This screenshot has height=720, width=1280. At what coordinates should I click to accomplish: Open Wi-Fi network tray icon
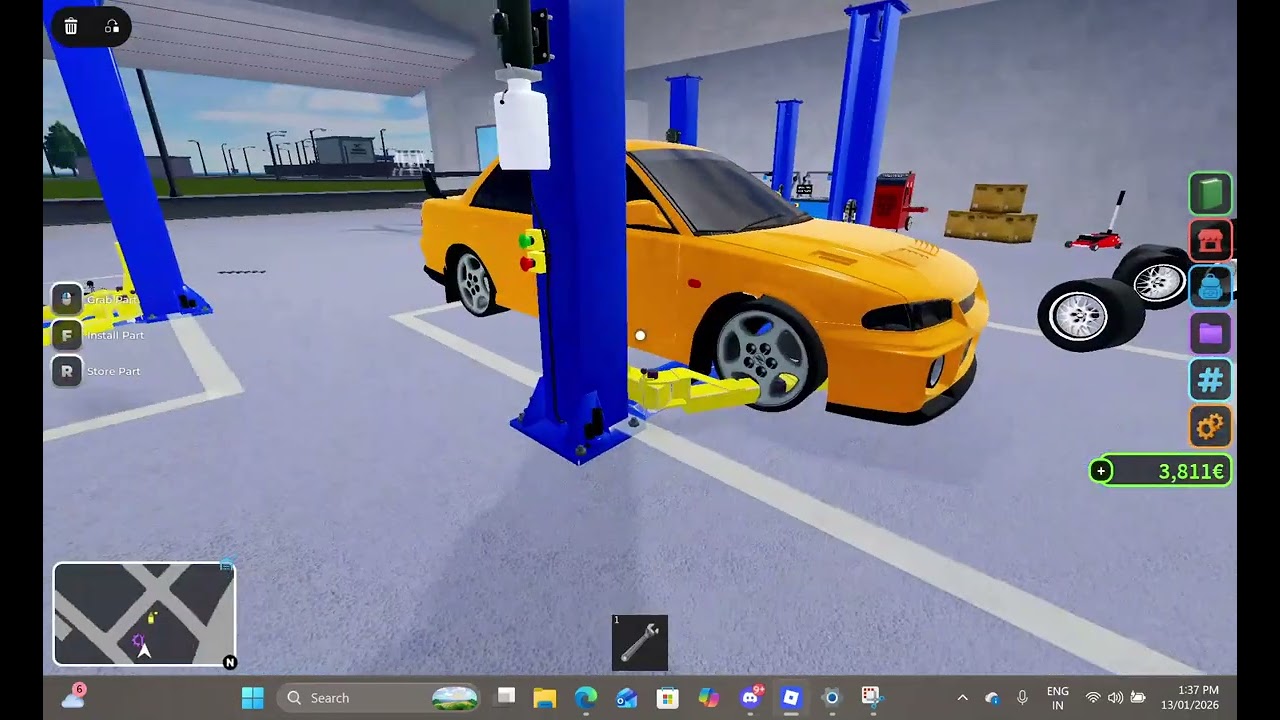tap(1093, 698)
